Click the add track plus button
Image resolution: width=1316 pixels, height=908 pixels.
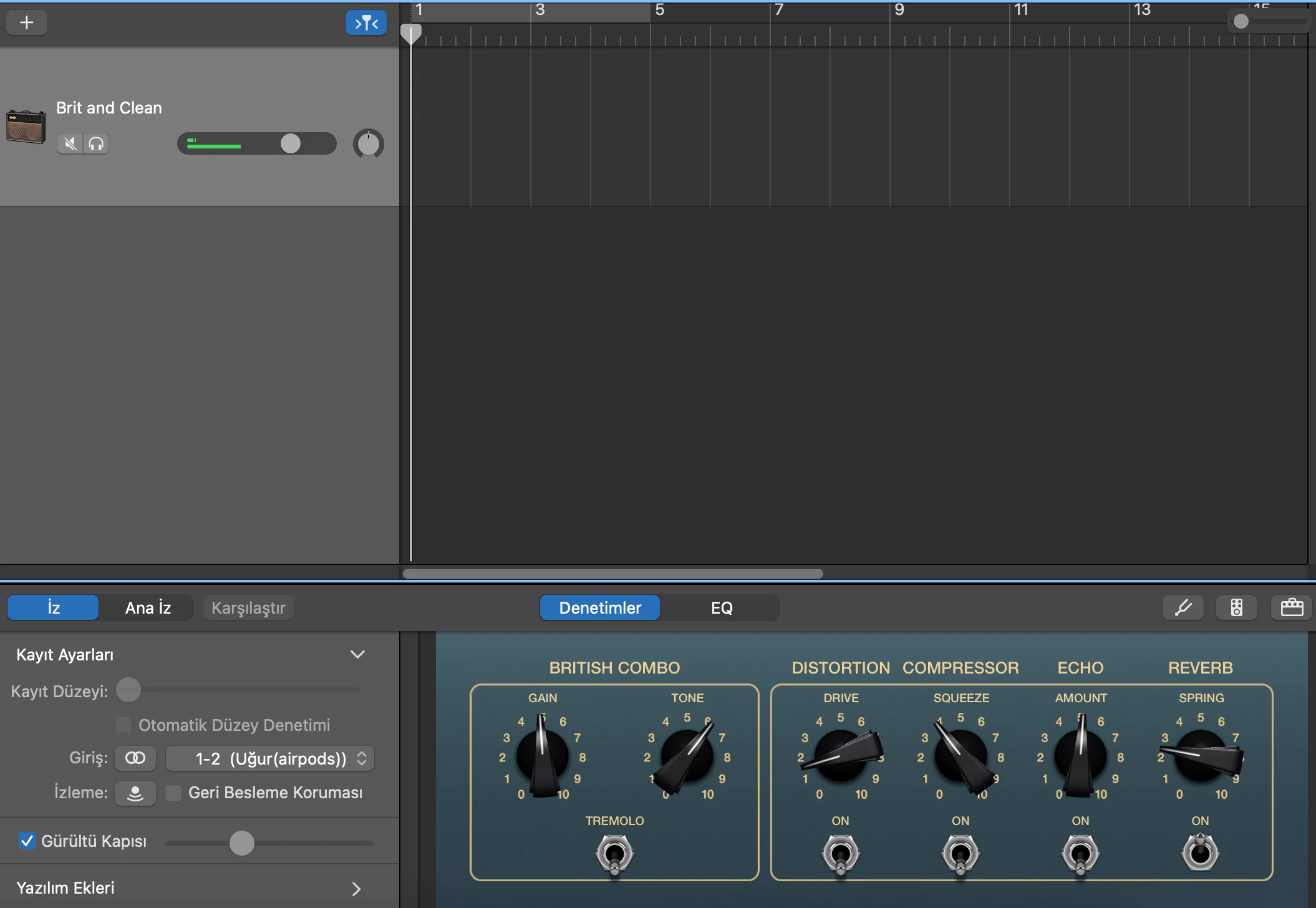(x=26, y=23)
